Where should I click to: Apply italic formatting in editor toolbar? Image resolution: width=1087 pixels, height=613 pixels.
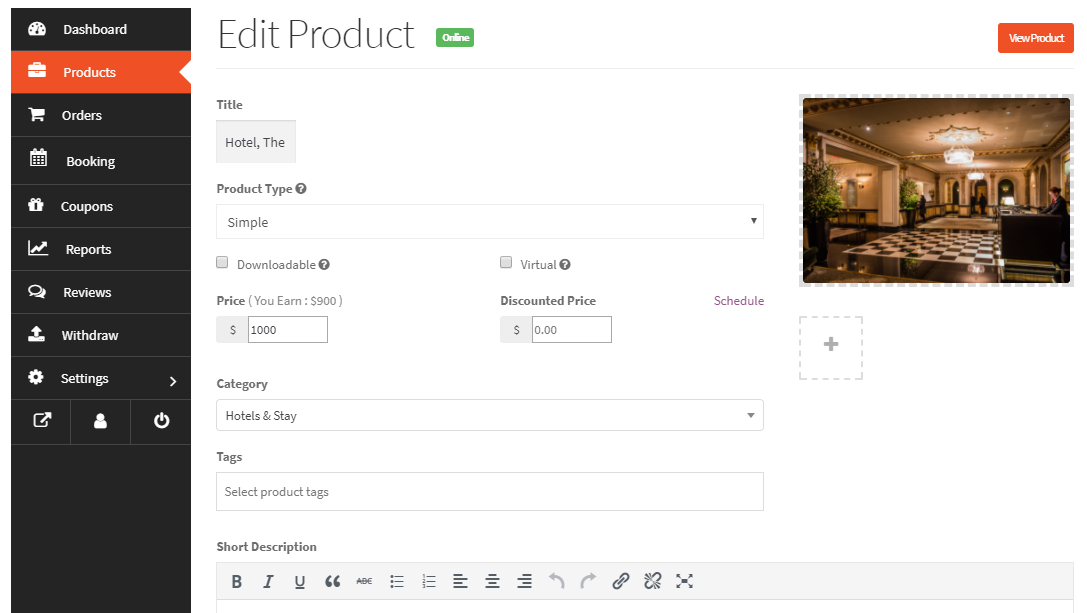268,581
